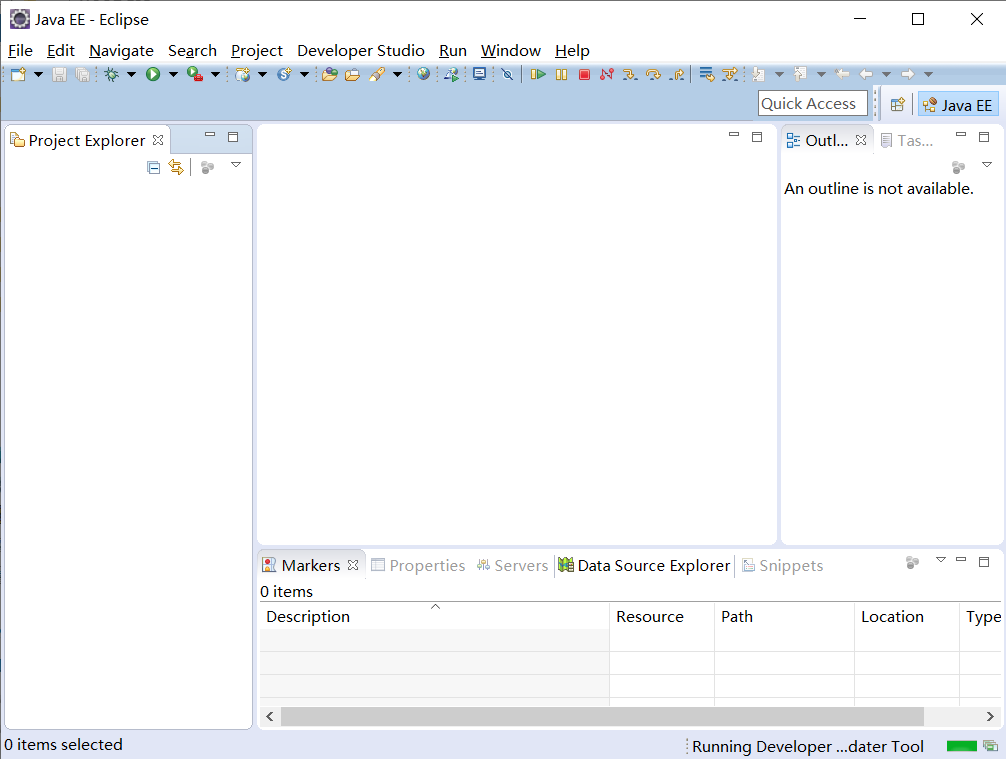Toggle Link with Editor in Project Explorer

click(x=177, y=167)
